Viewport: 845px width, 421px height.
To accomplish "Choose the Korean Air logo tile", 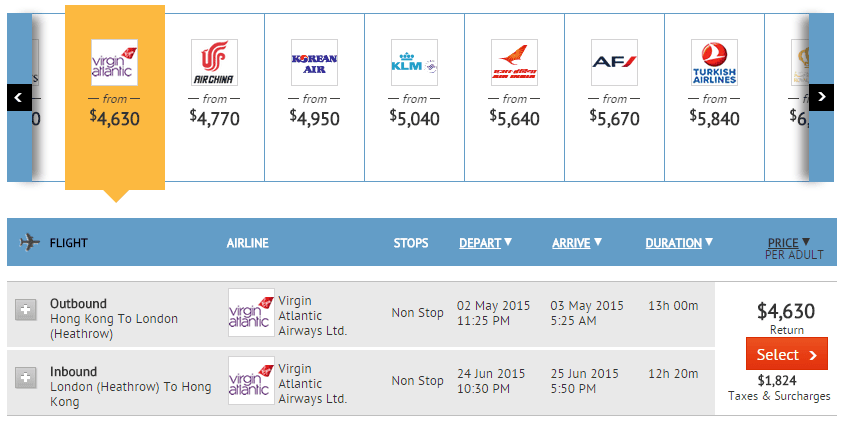I will tap(314, 62).
